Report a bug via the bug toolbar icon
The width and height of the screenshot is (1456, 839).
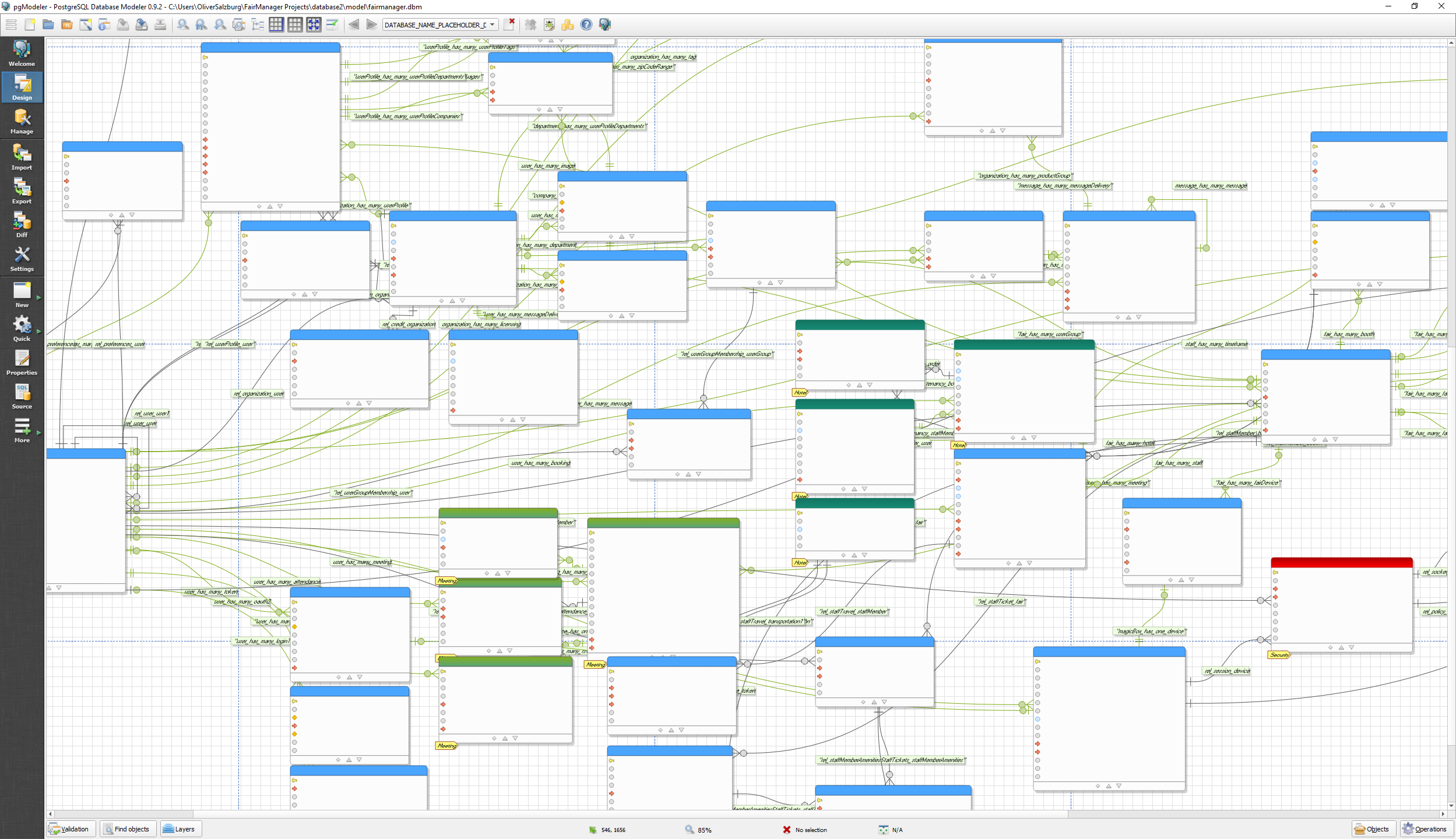pos(548,24)
